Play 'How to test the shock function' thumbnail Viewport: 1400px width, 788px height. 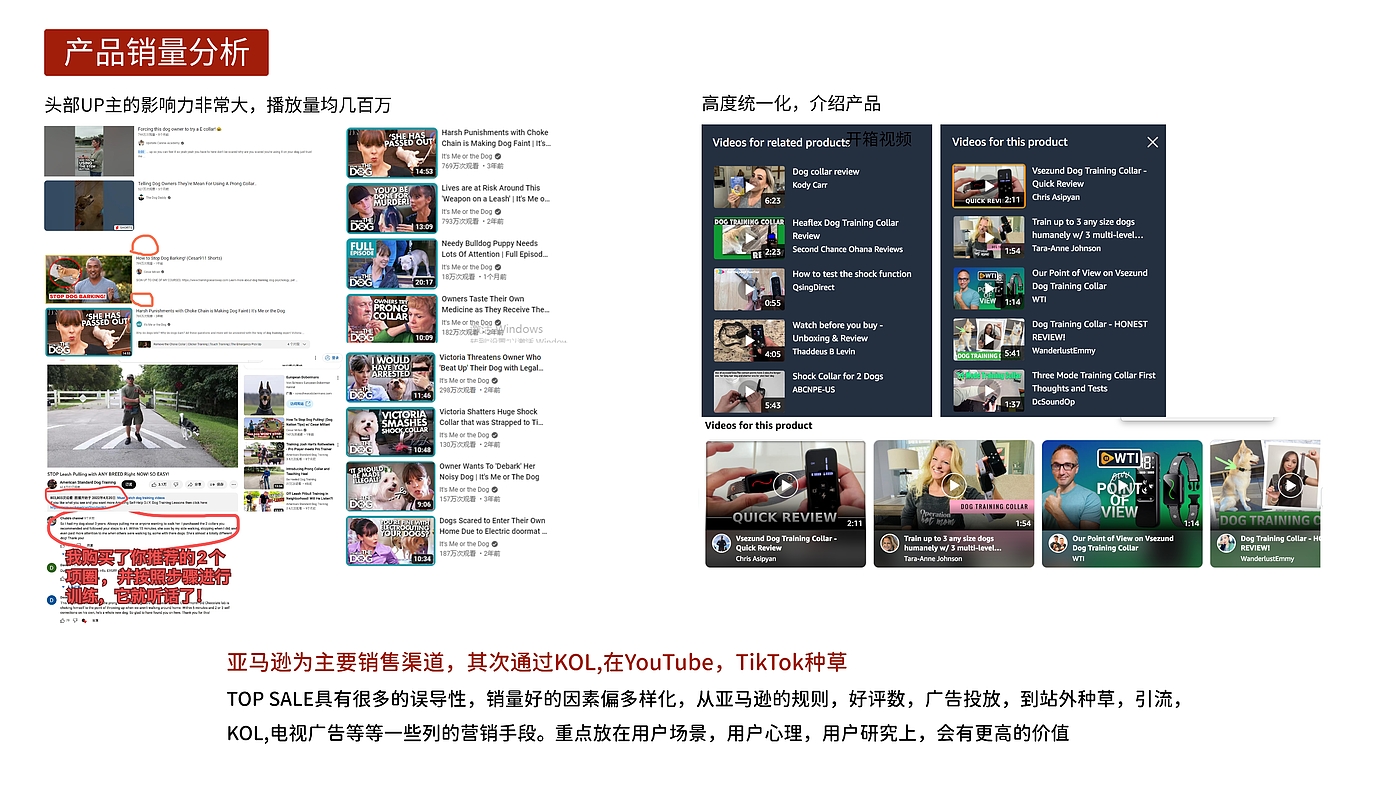(749, 289)
